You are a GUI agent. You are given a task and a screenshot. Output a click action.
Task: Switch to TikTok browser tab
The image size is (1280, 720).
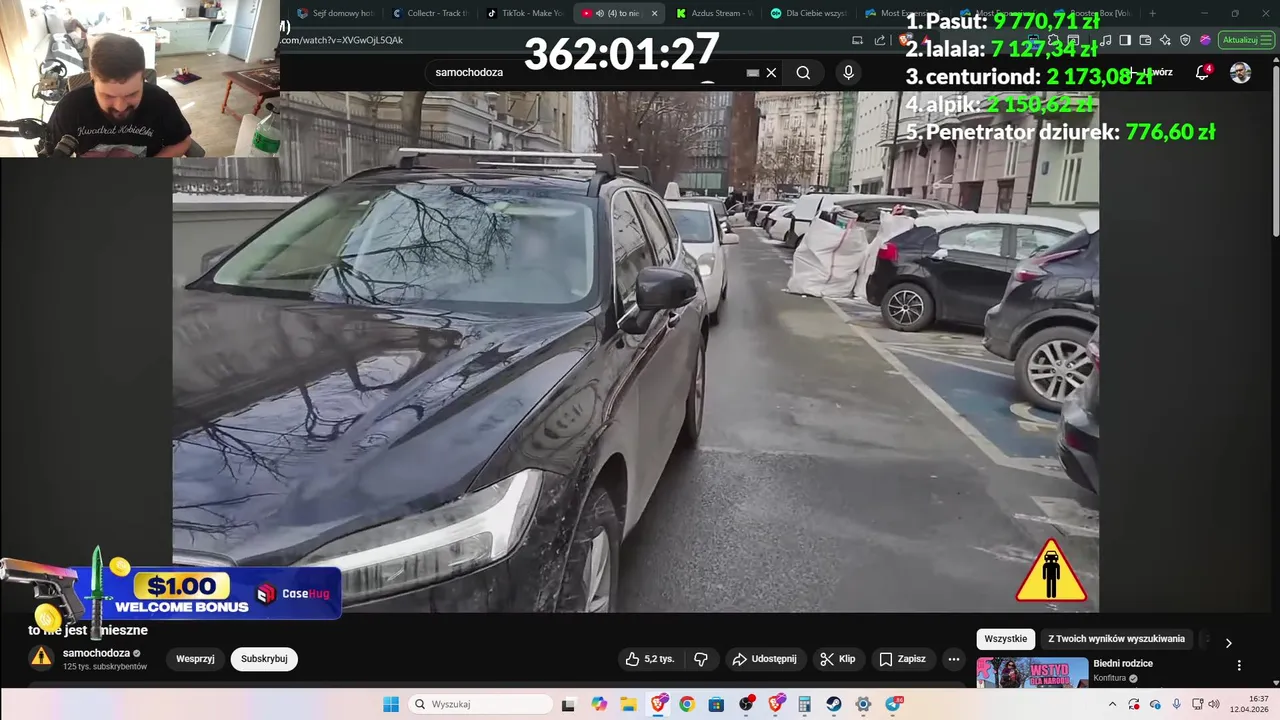[x=524, y=13]
